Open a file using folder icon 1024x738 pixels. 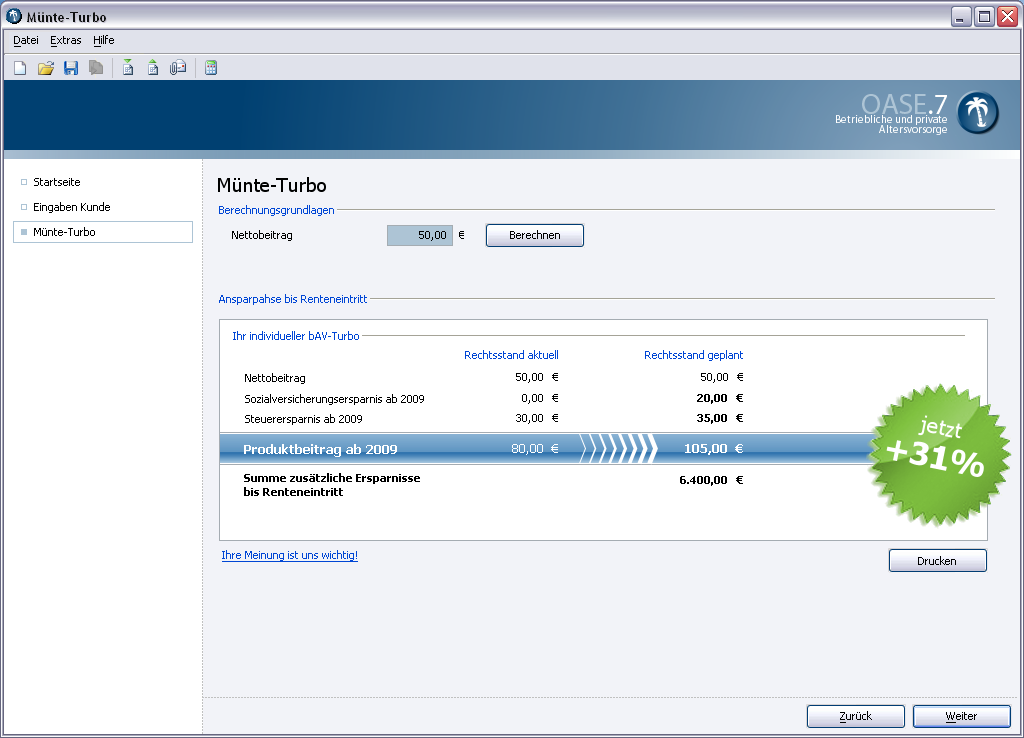point(46,68)
